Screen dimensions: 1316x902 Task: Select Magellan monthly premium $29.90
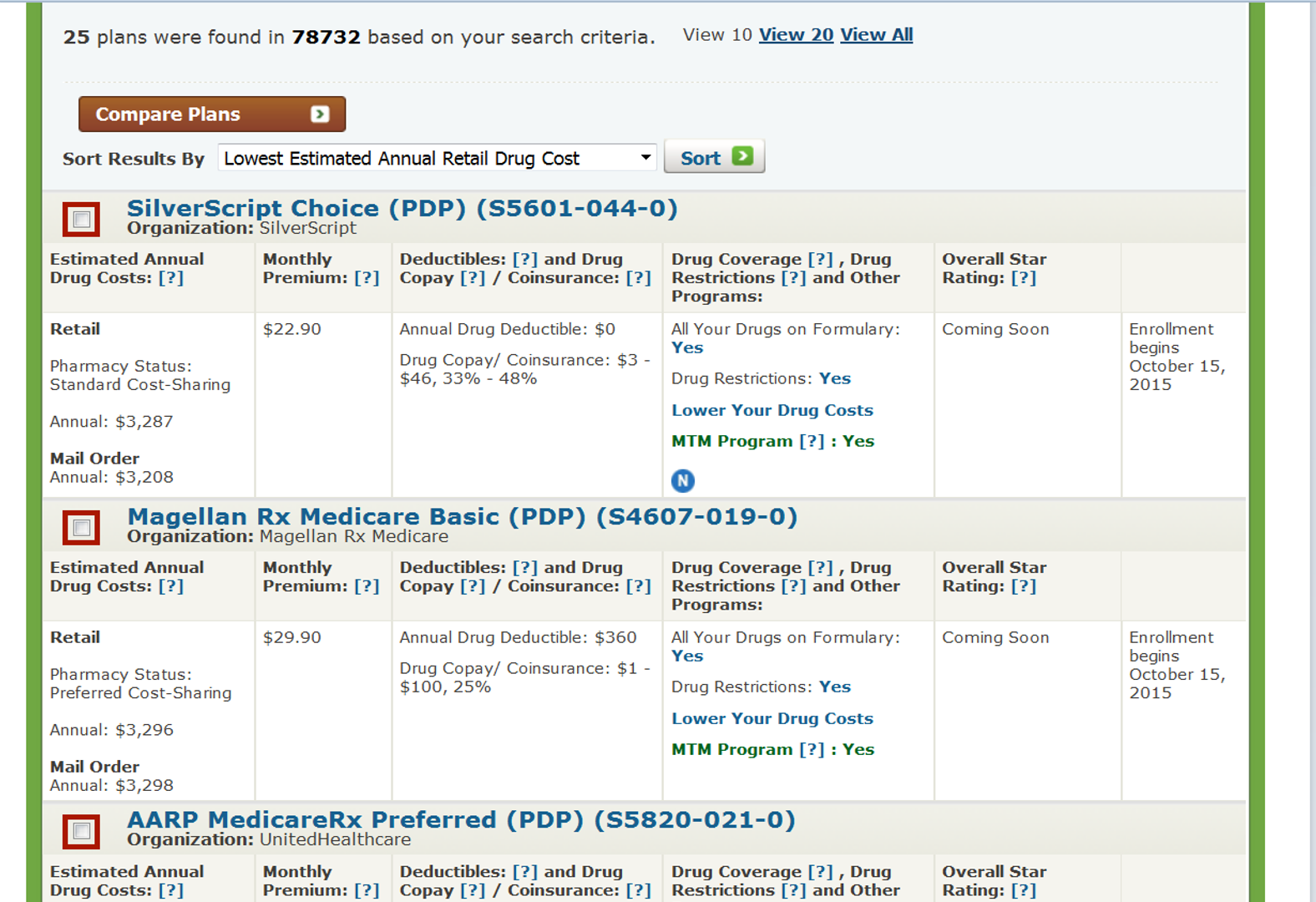(x=292, y=637)
